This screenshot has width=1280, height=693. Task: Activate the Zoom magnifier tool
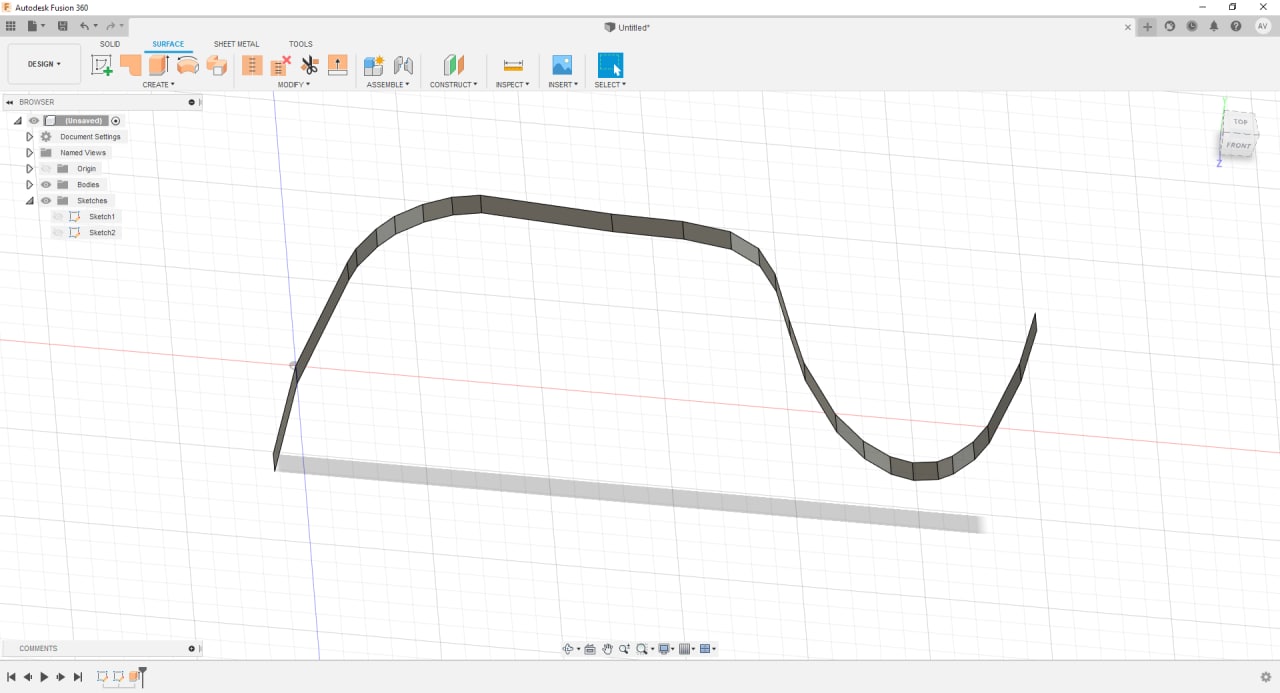(x=624, y=649)
